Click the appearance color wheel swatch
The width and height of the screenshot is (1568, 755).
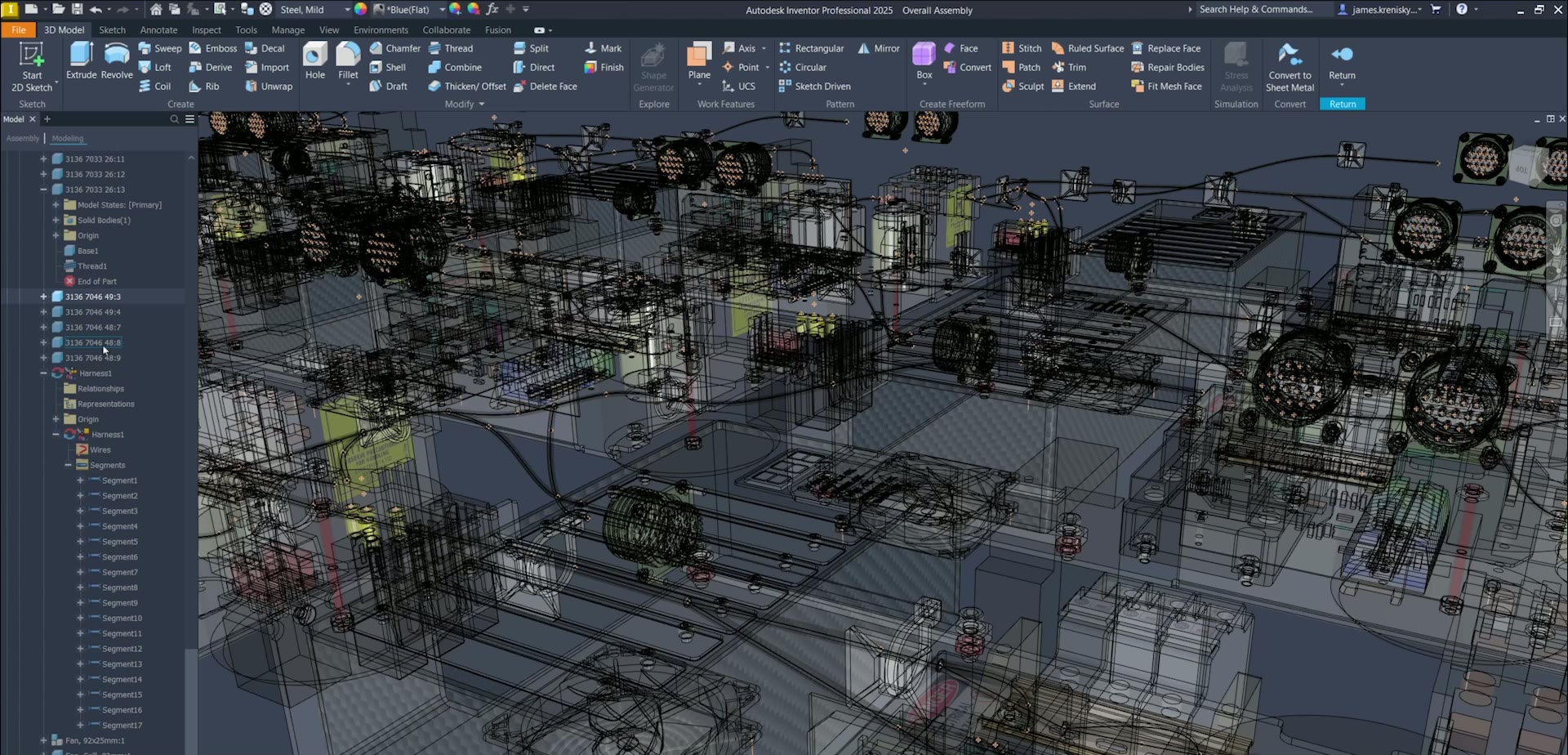coord(360,10)
